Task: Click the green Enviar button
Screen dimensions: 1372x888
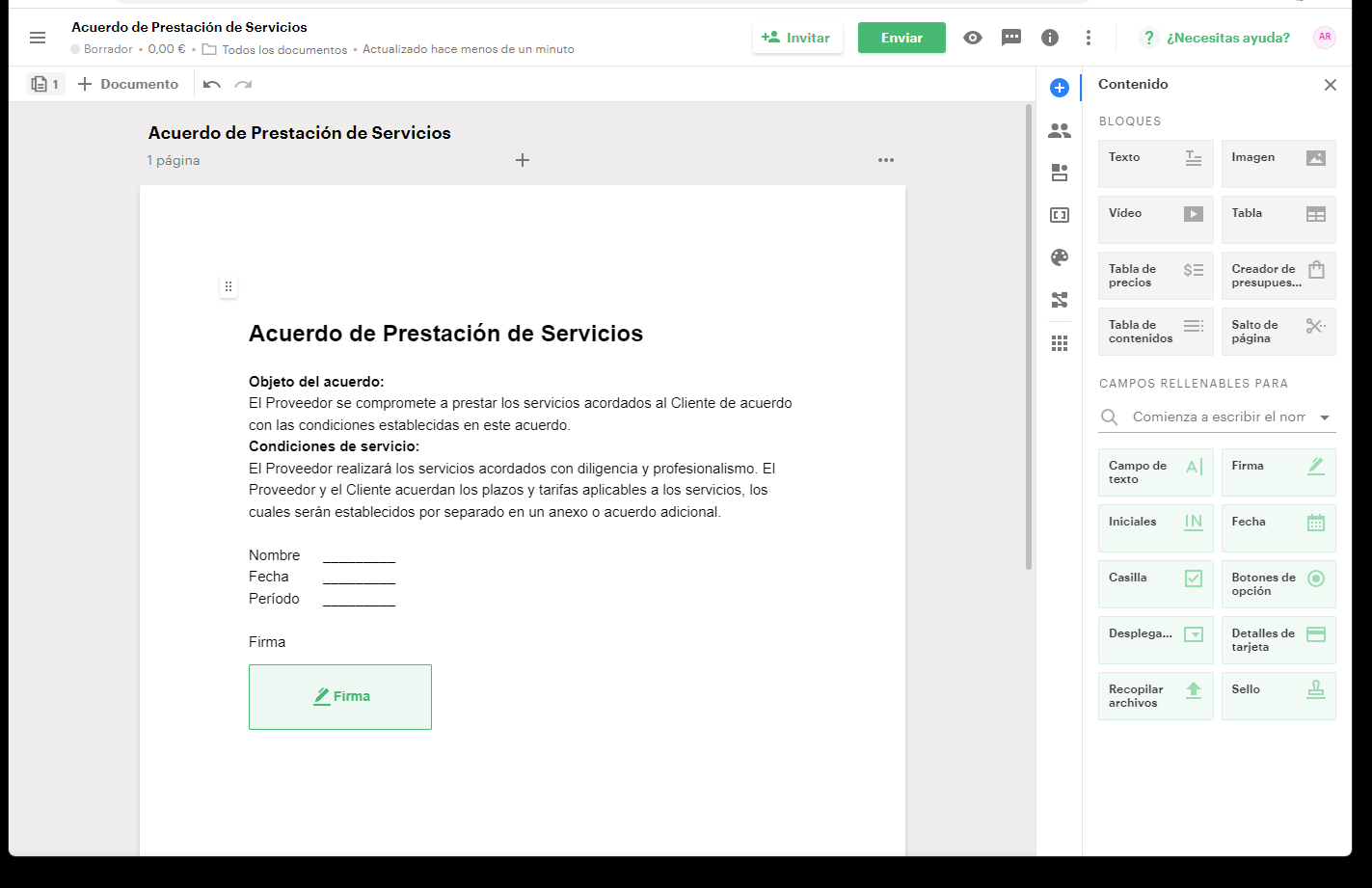Action: (901, 38)
